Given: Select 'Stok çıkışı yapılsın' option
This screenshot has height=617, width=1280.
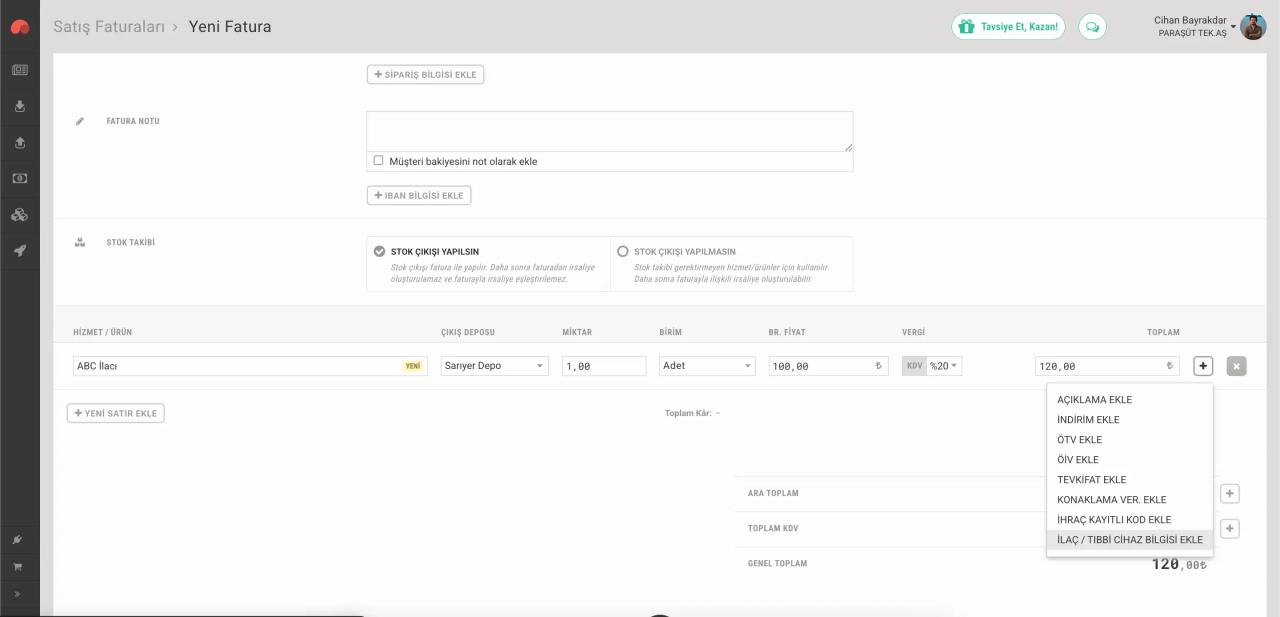Looking at the screenshot, I should [x=380, y=252].
